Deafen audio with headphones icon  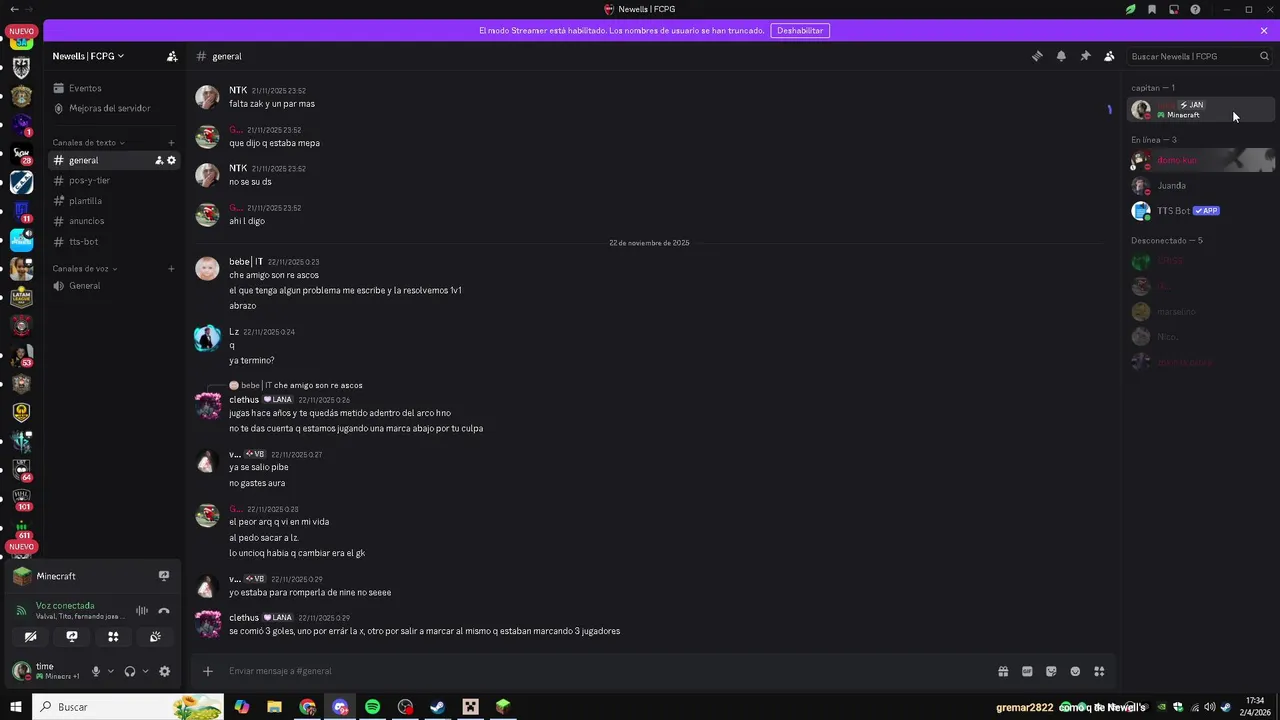click(x=130, y=671)
